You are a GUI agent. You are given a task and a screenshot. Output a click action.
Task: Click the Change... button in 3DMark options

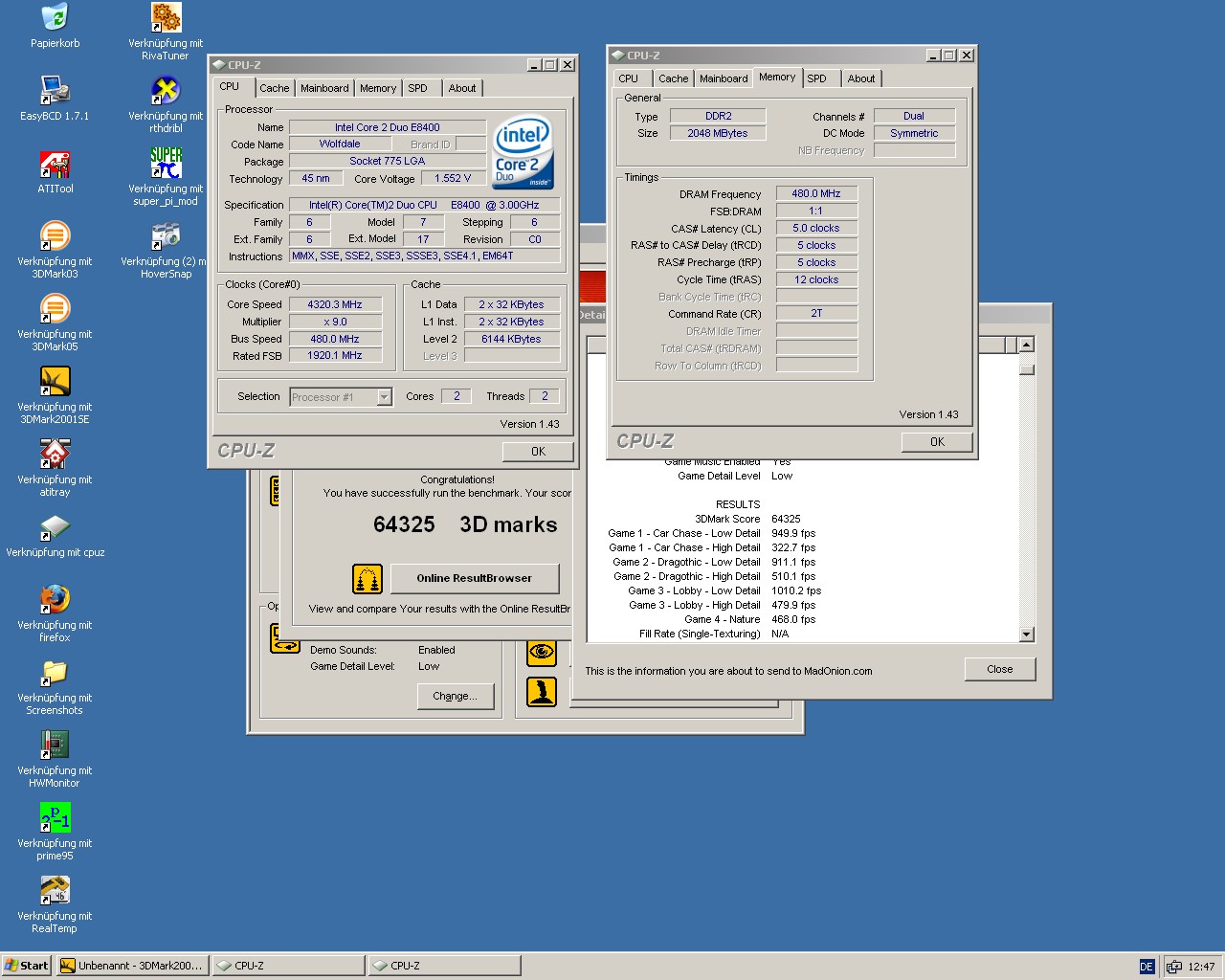click(455, 696)
